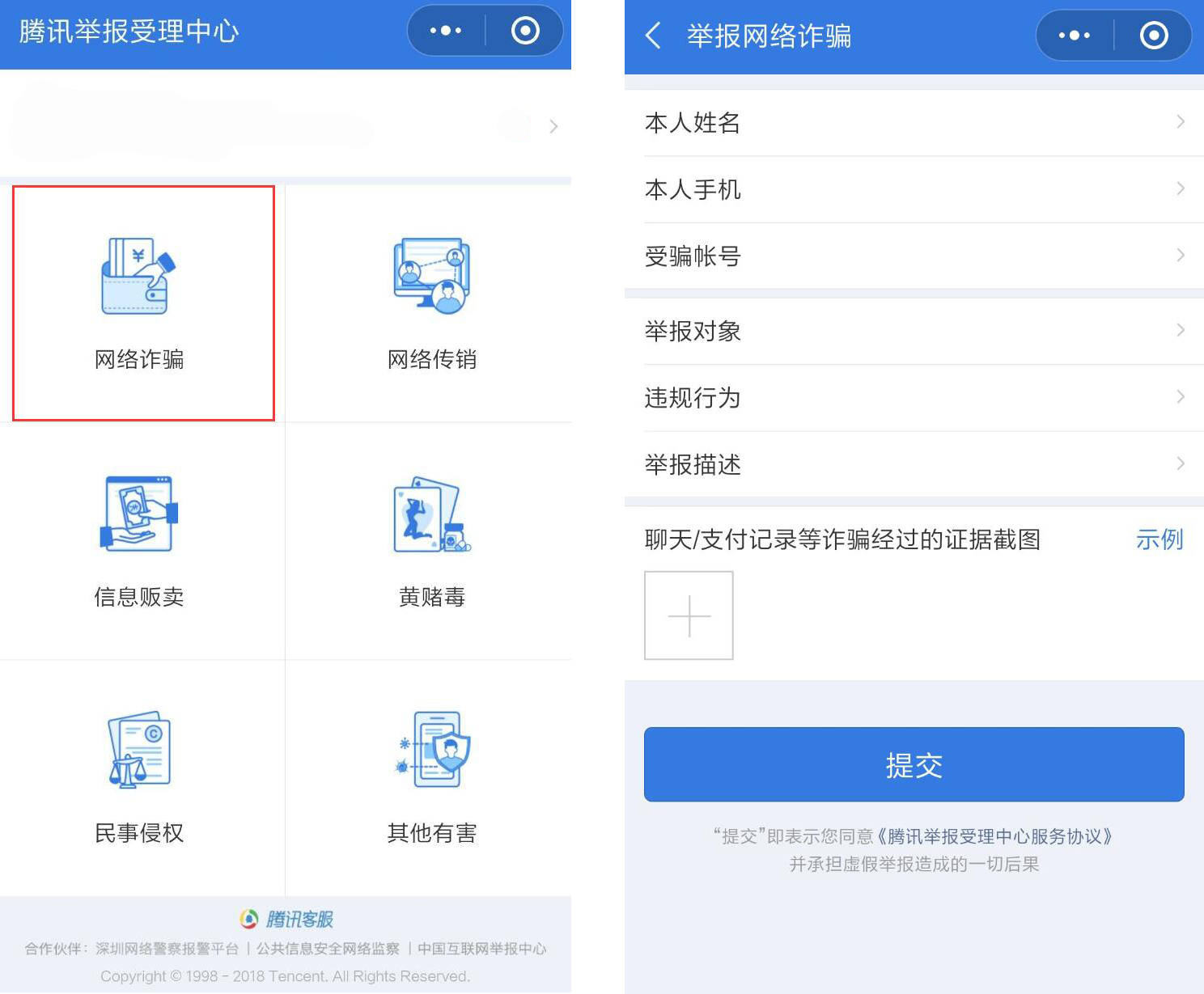
Task: Select the 民事侵权 category label
Action: (x=139, y=833)
